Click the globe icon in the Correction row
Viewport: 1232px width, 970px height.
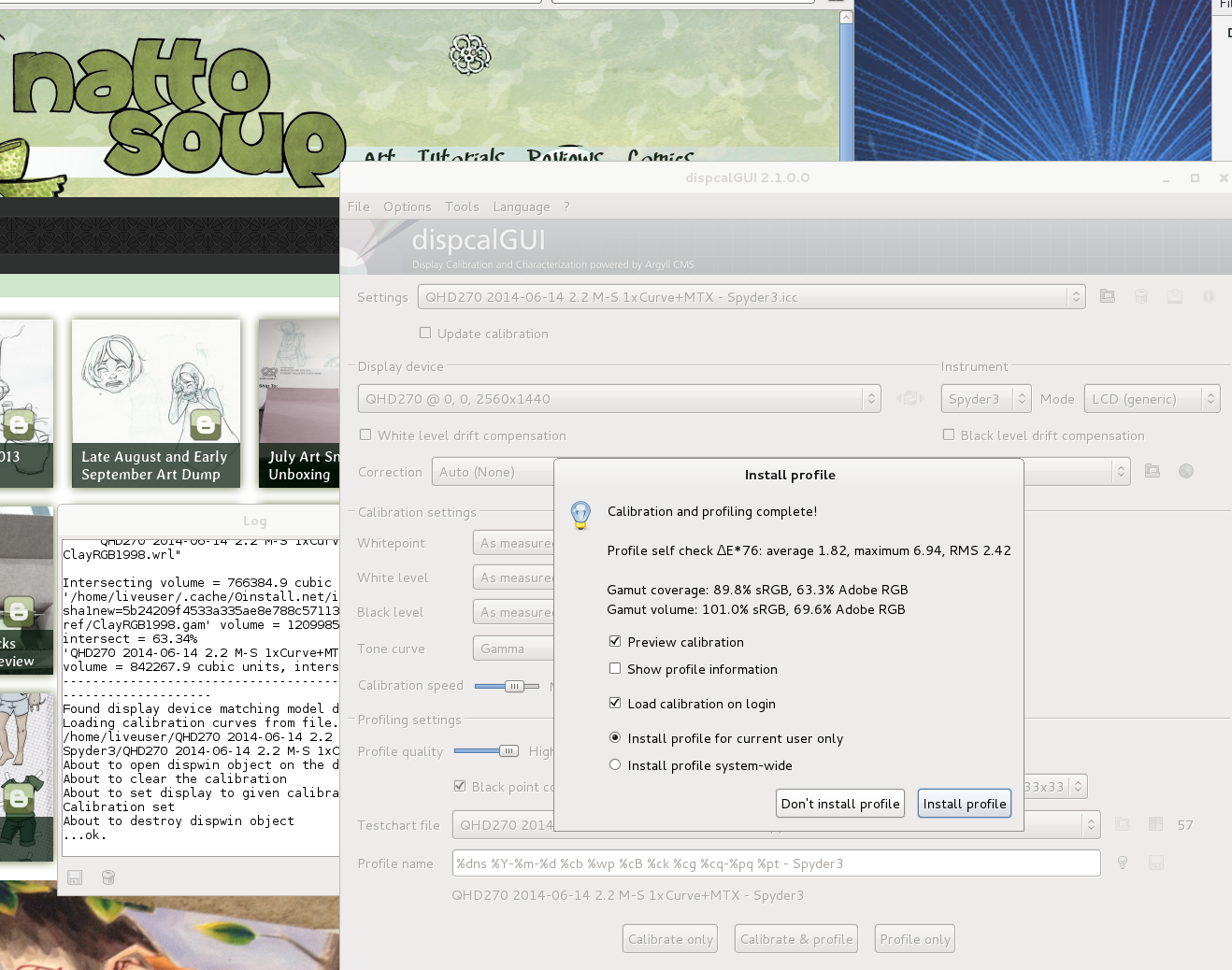coord(1186,471)
